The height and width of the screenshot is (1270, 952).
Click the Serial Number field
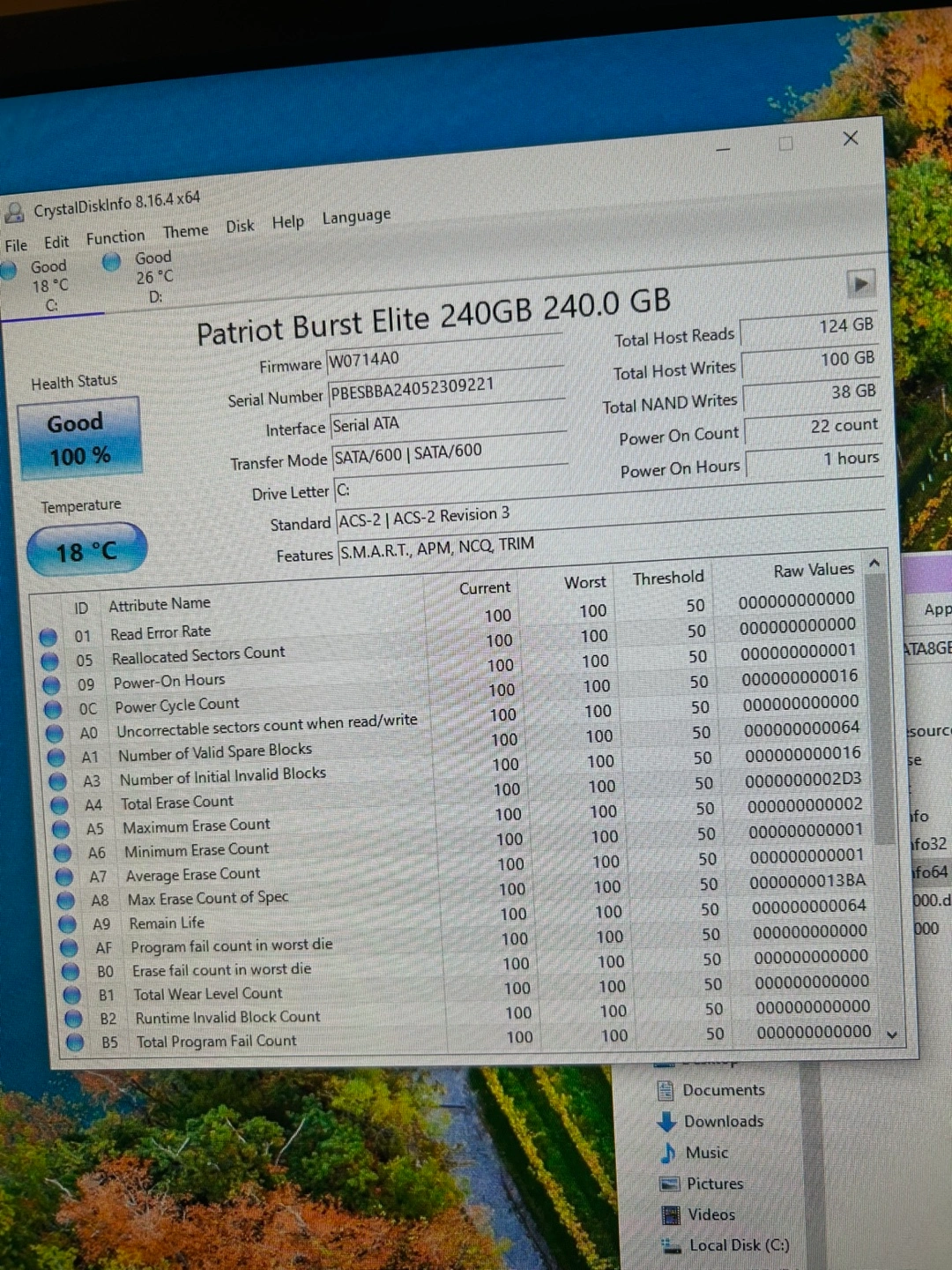pos(446,387)
